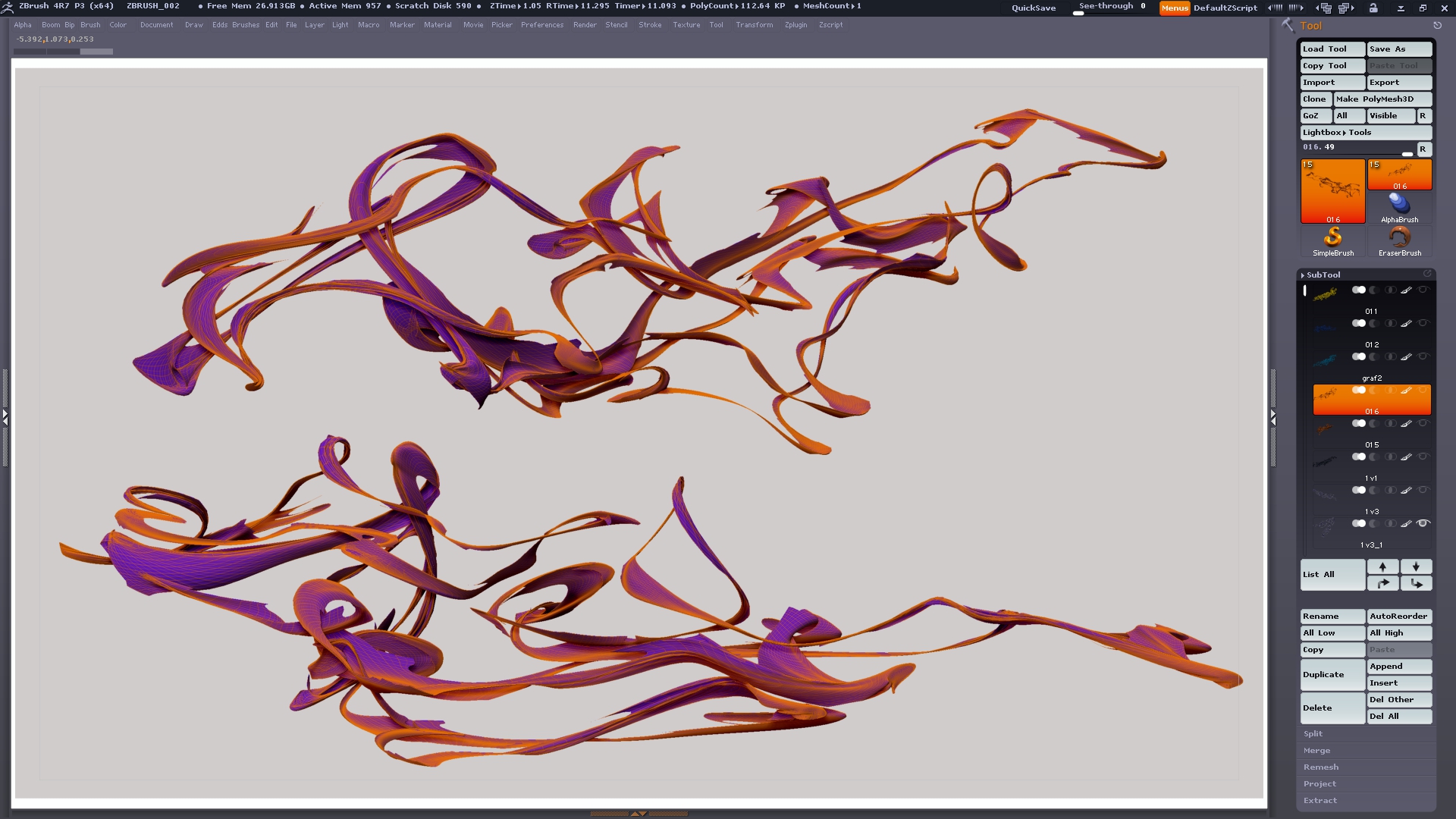
Task: Click the Tool palette refresh icon
Action: (1437, 25)
